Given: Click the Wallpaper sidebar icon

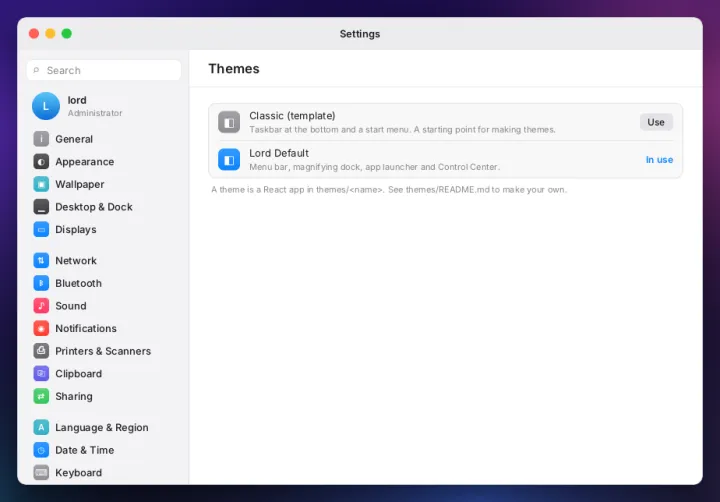Looking at the screenshot, I should tap(41, 184).
